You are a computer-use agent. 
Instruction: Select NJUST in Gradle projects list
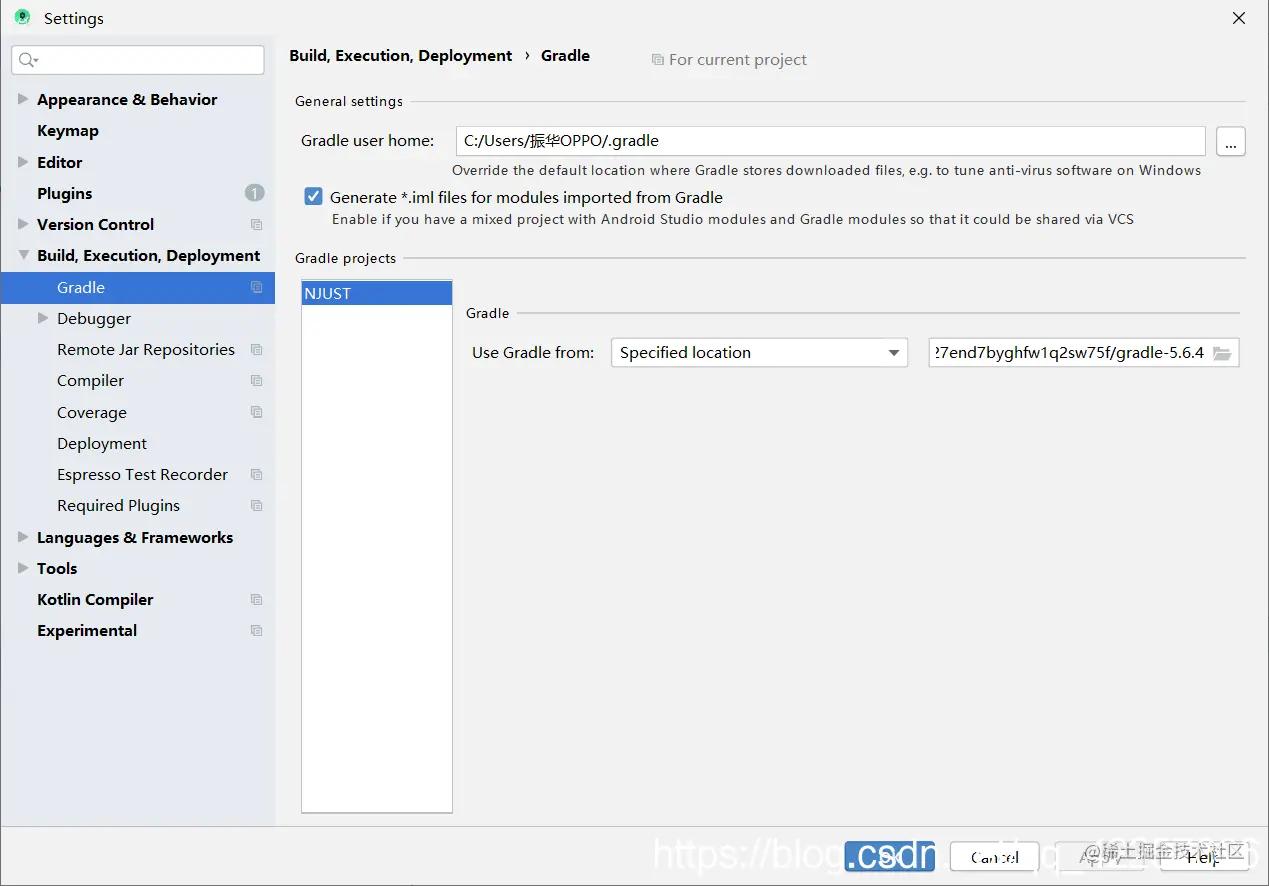(377, 294)
